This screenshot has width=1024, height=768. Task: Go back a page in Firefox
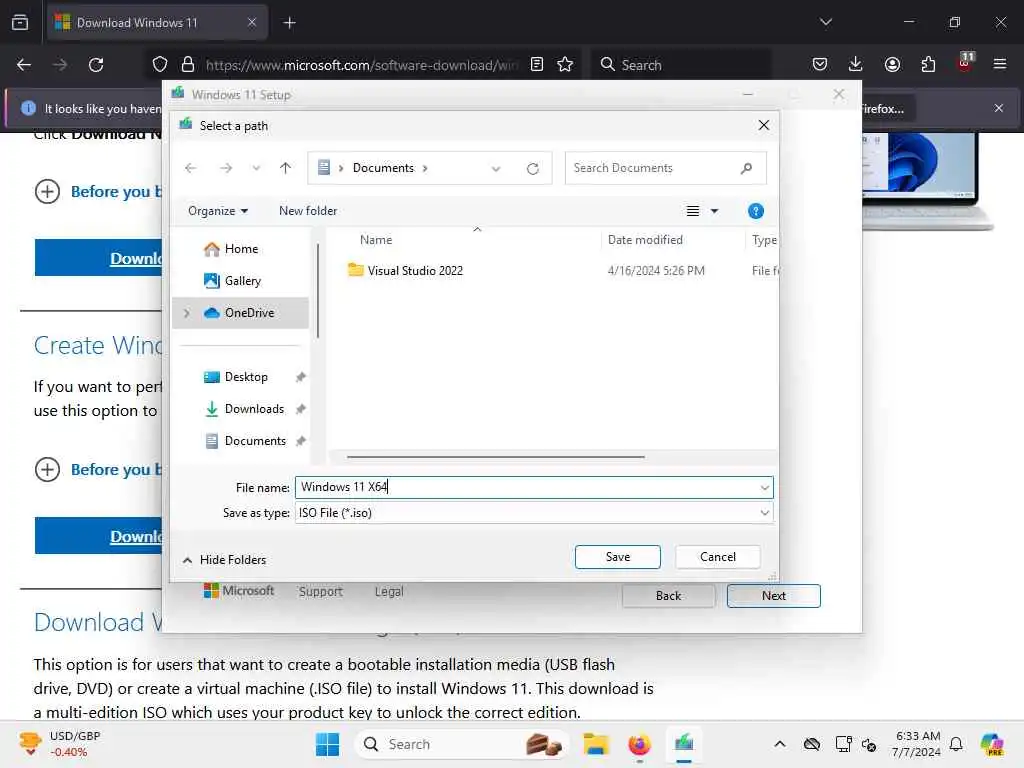point(24,65)
